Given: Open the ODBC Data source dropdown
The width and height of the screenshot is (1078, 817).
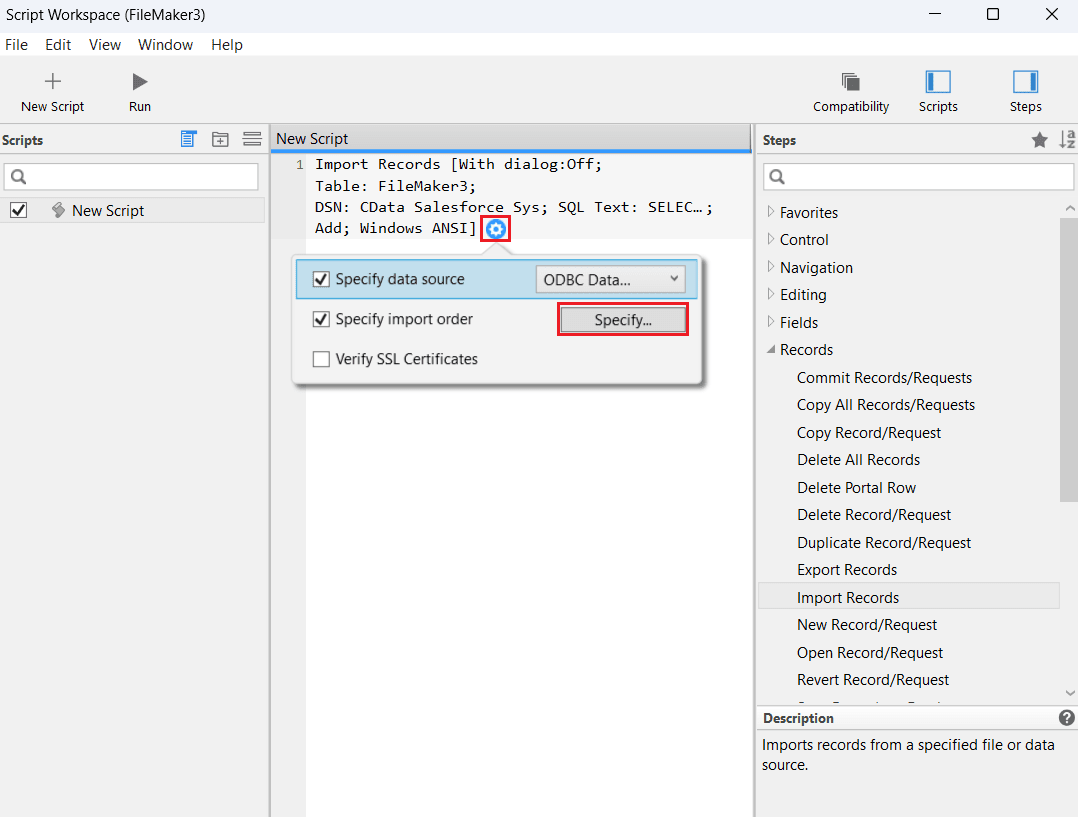Looking at the screenshot, I should click(x=610, y=280).
